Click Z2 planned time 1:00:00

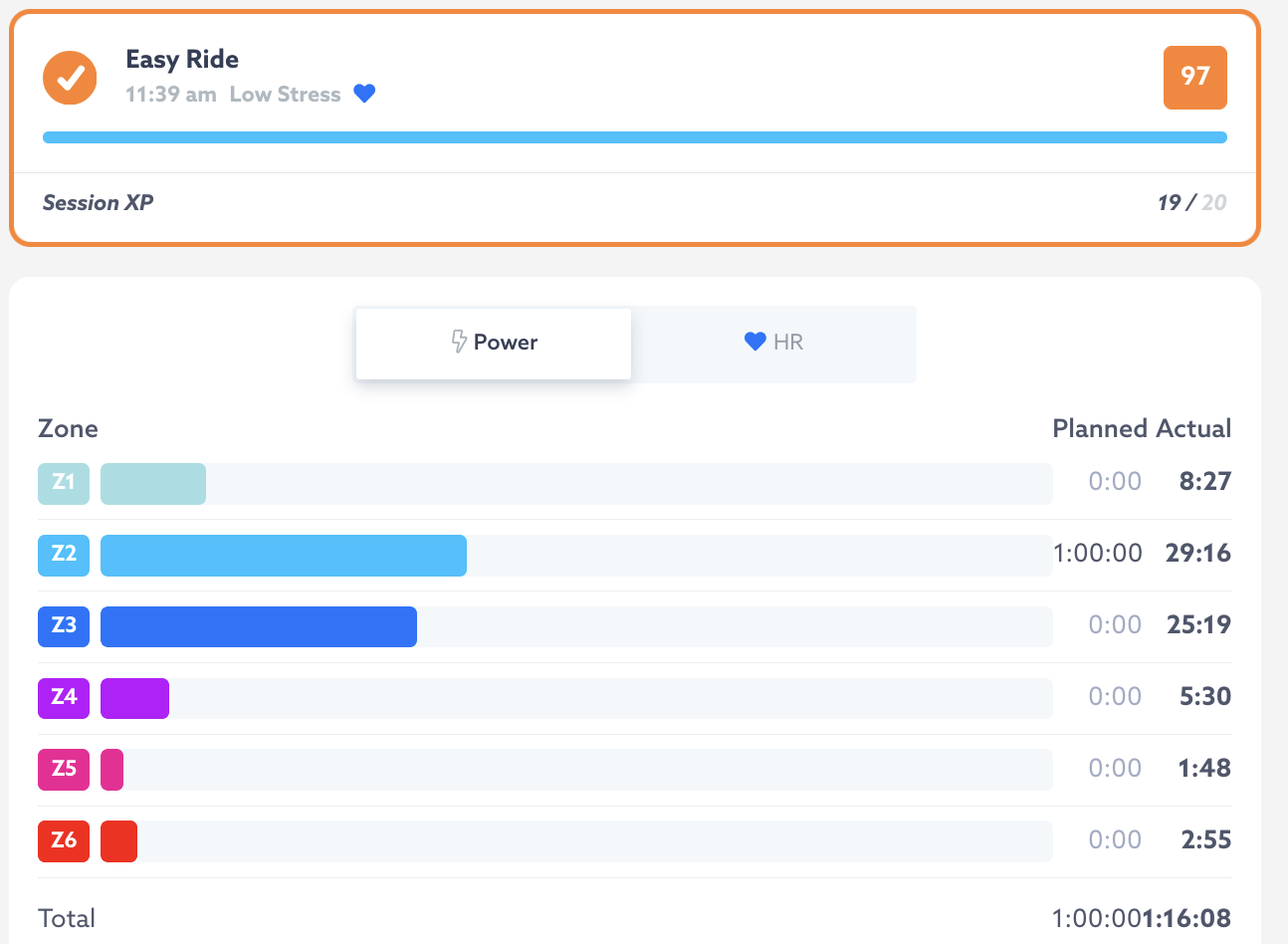(1098, 554)
